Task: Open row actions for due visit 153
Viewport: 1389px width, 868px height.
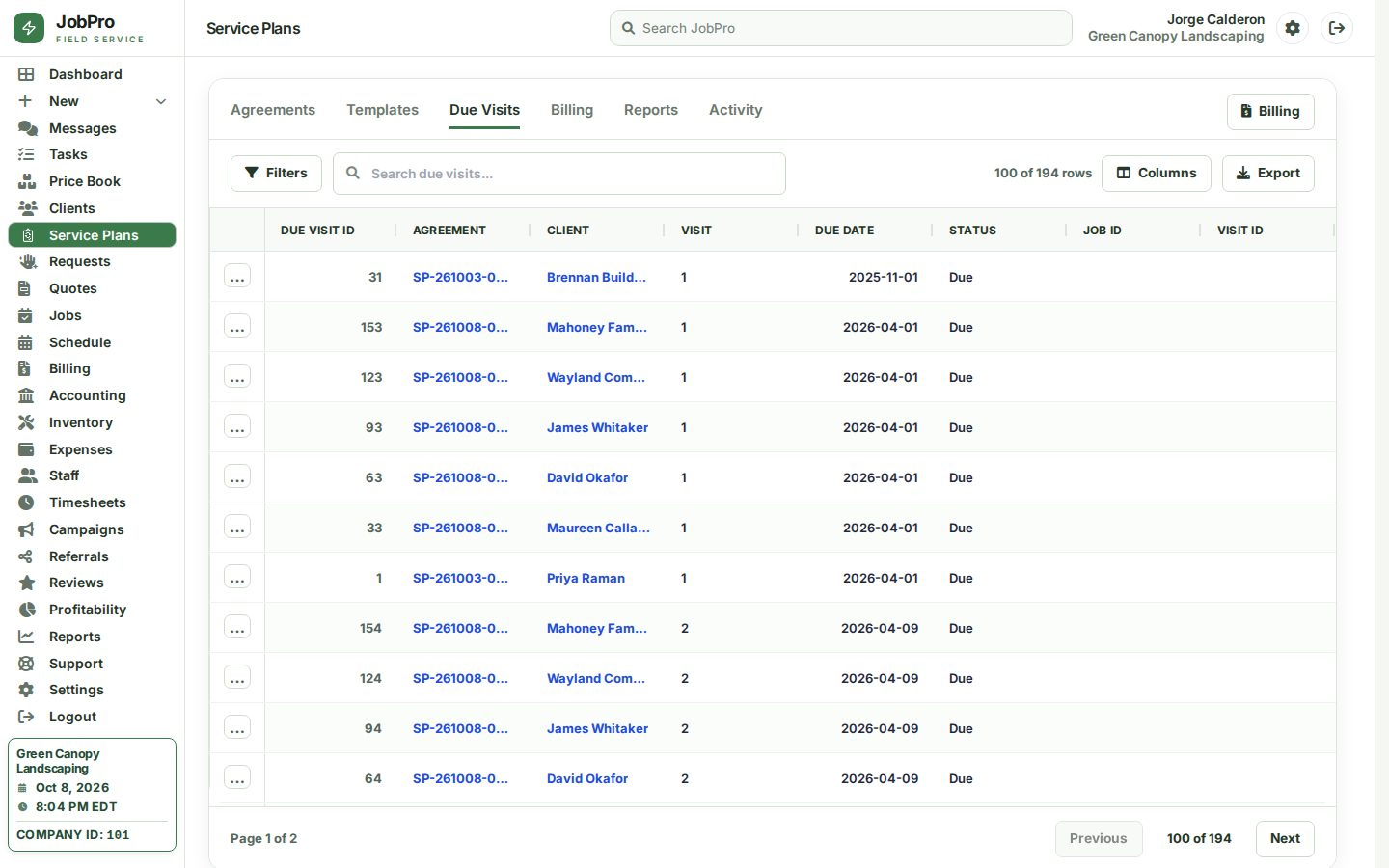Action: click(237, 327)
